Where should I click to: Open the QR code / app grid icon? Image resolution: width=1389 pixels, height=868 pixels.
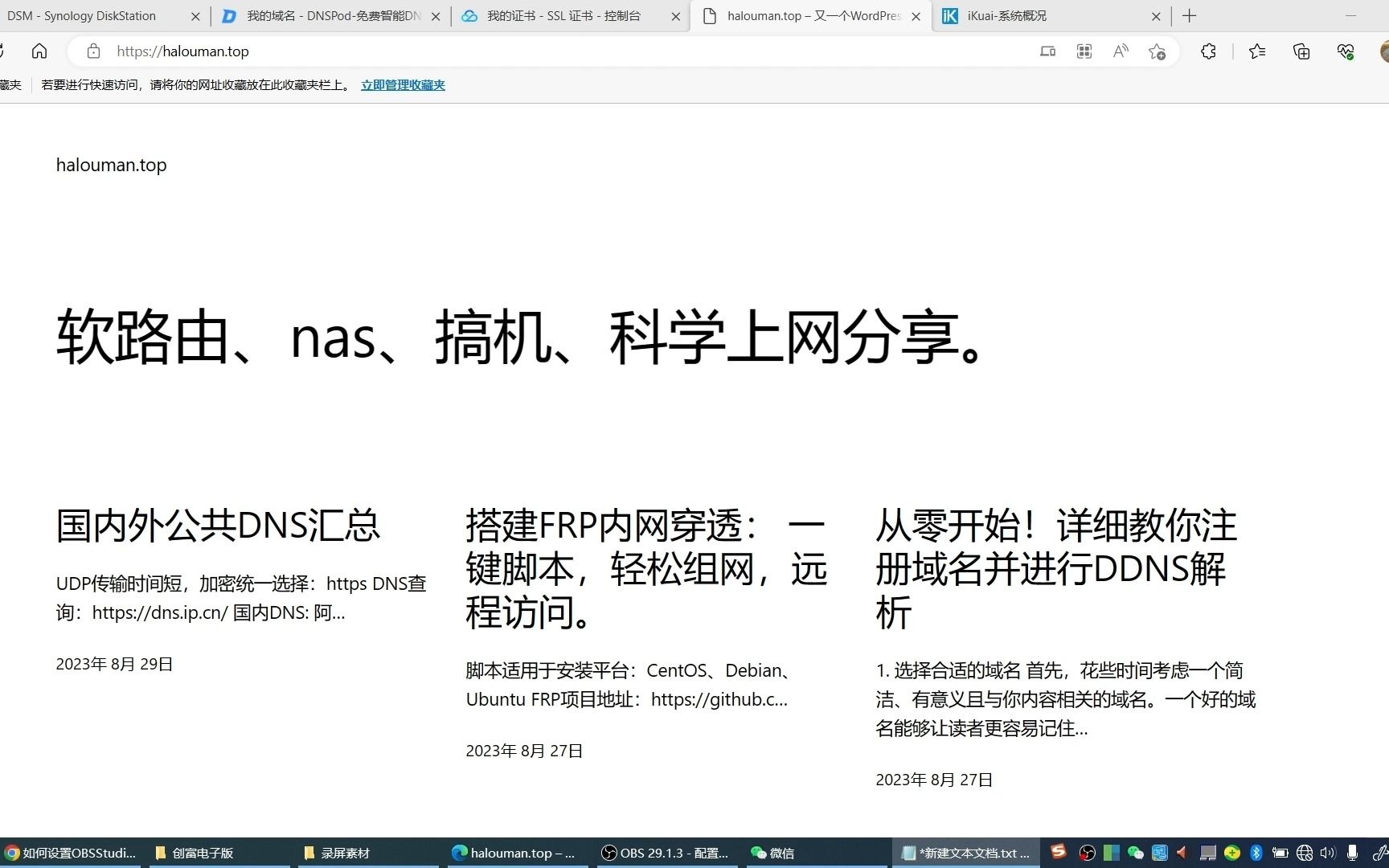1084,51
